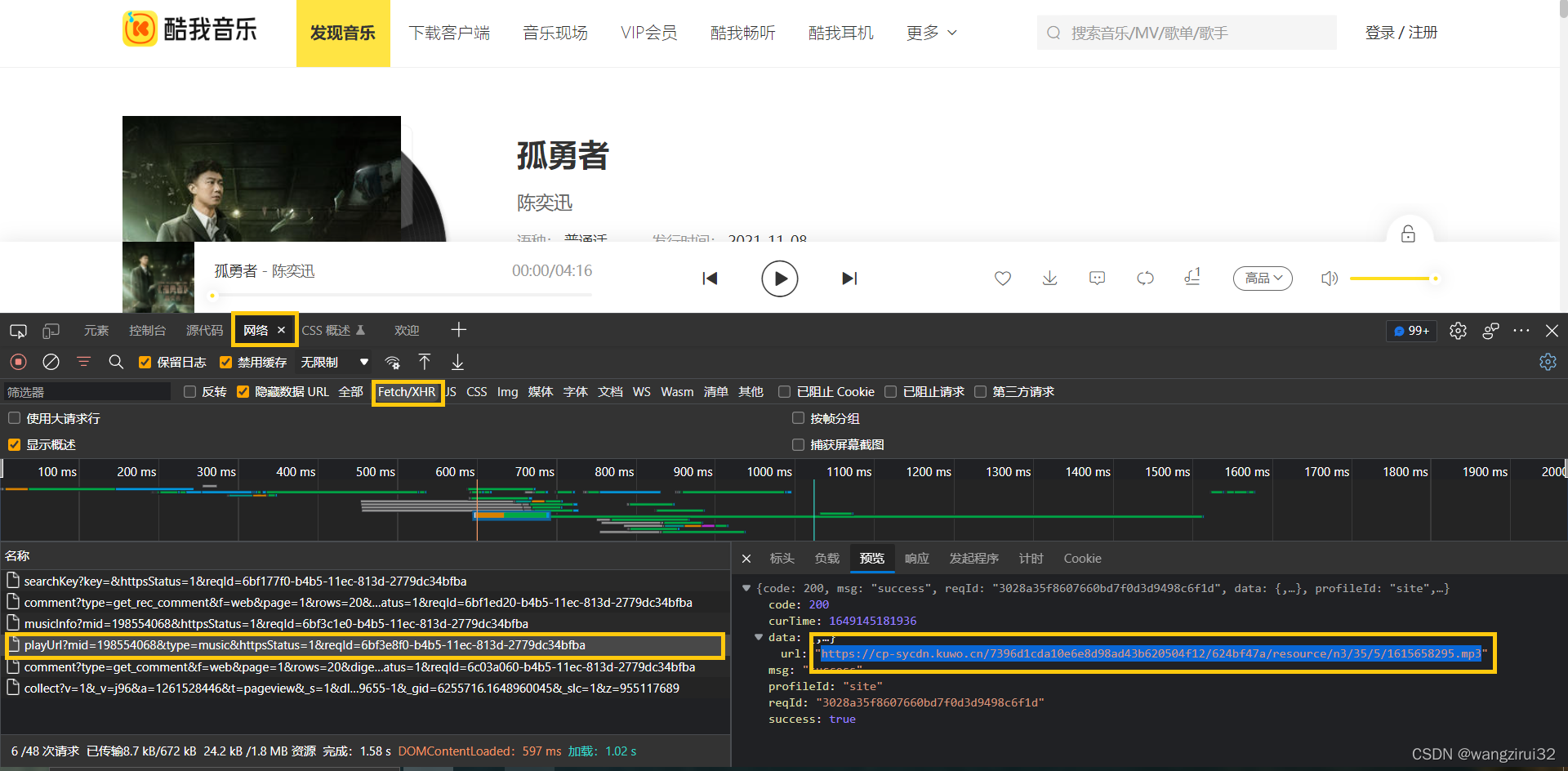Toggle the network filter bar icon

coord(83,362)
